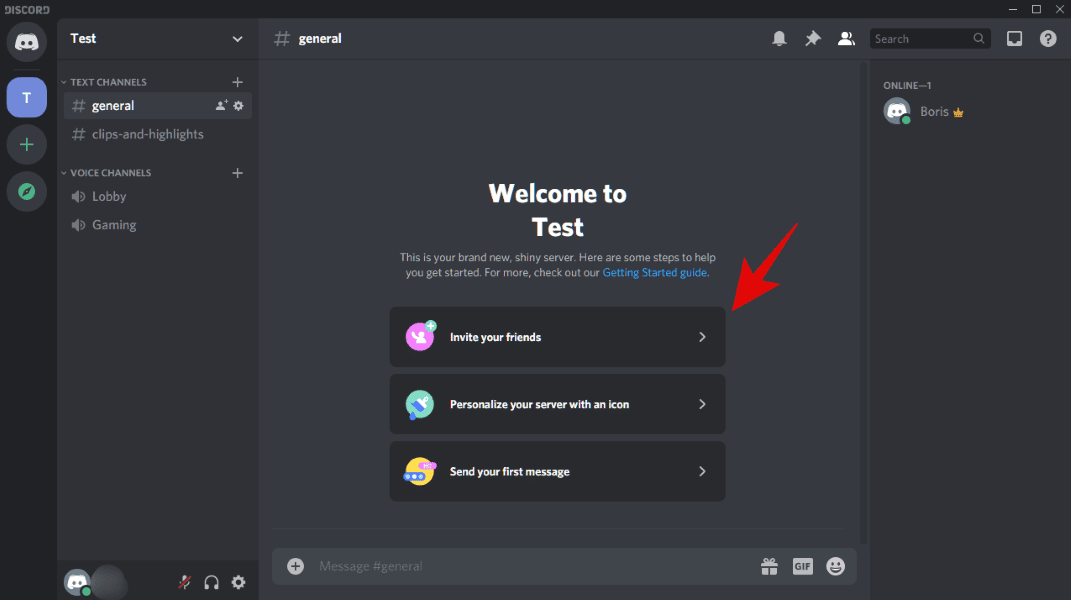Add a new server
Screen dimensions: 1071x600
27,144
